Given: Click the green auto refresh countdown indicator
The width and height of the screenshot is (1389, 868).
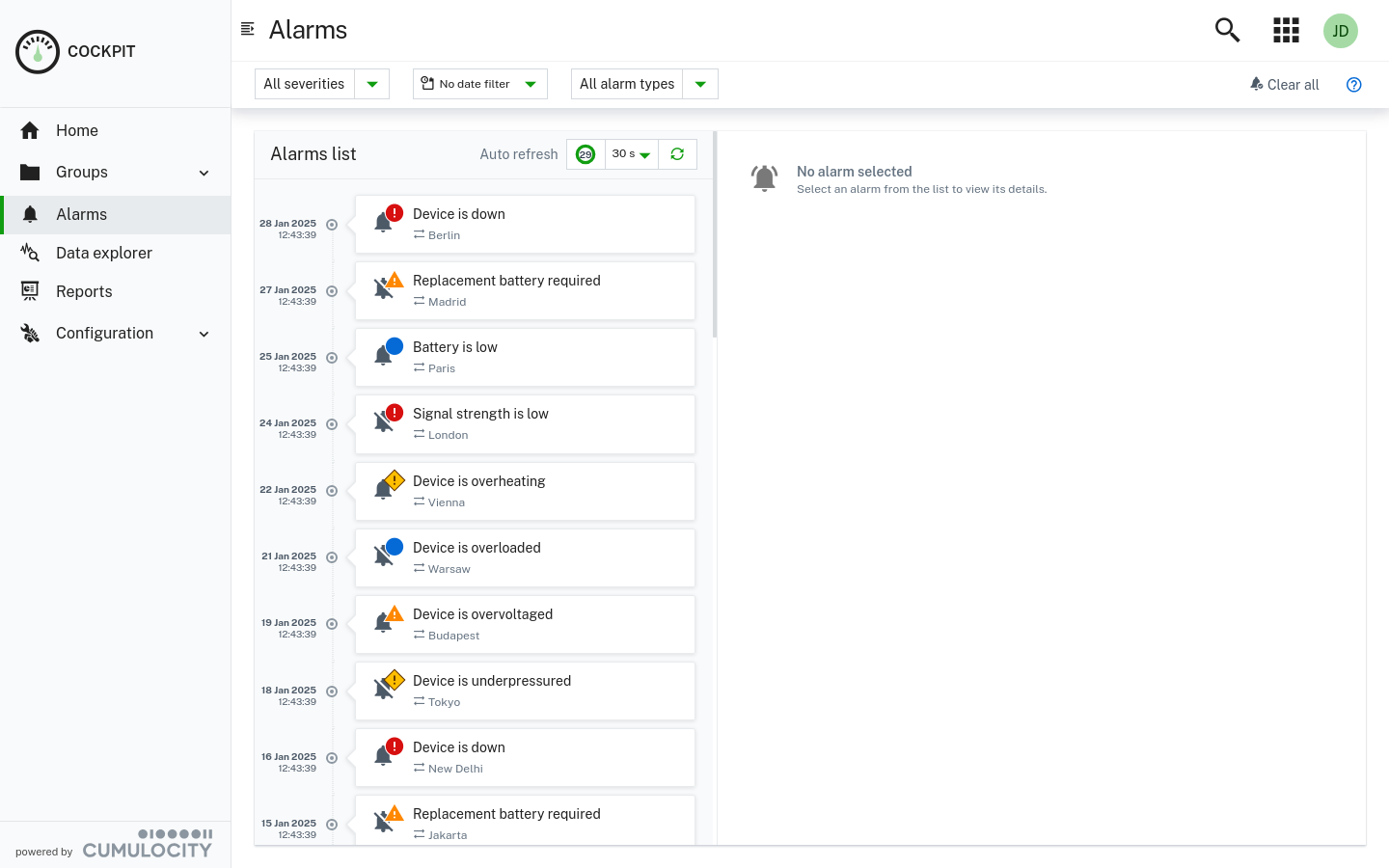Looking at the screenshot, I should coord(586,153).
